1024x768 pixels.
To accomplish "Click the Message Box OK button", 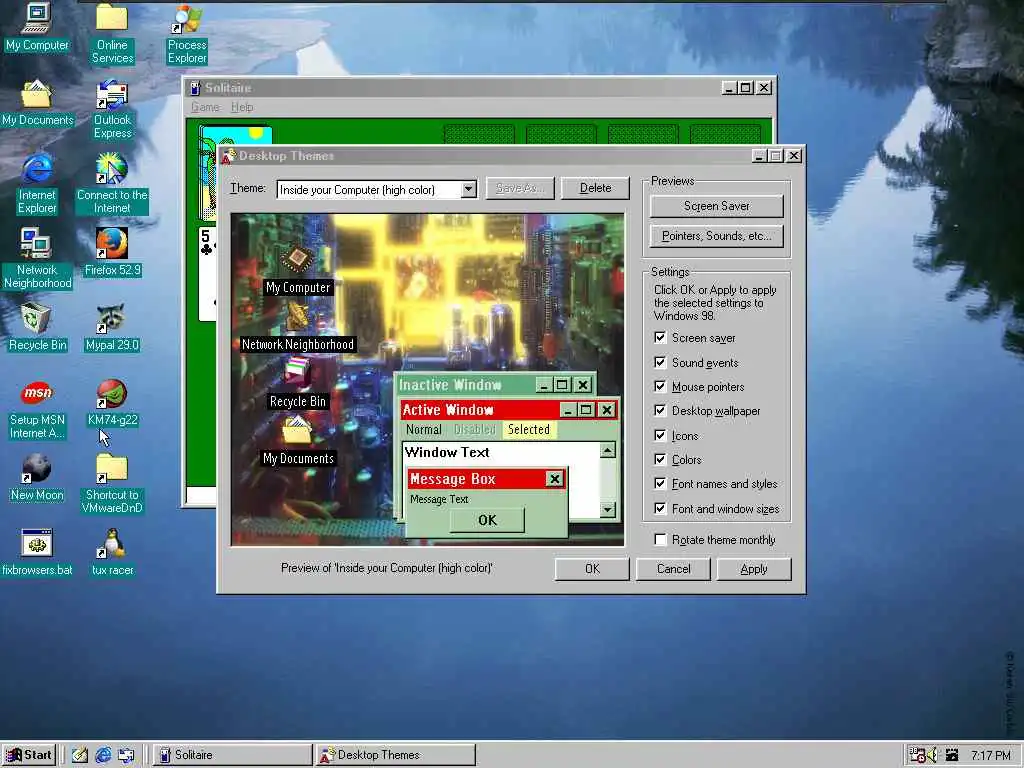I will click(x=487, y=520).
